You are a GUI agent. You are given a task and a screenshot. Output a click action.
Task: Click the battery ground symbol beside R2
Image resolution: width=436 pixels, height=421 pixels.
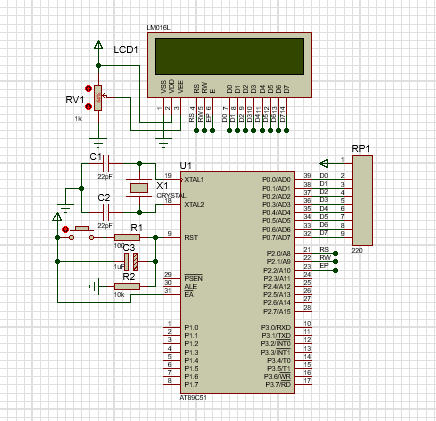tap(94, 286)
